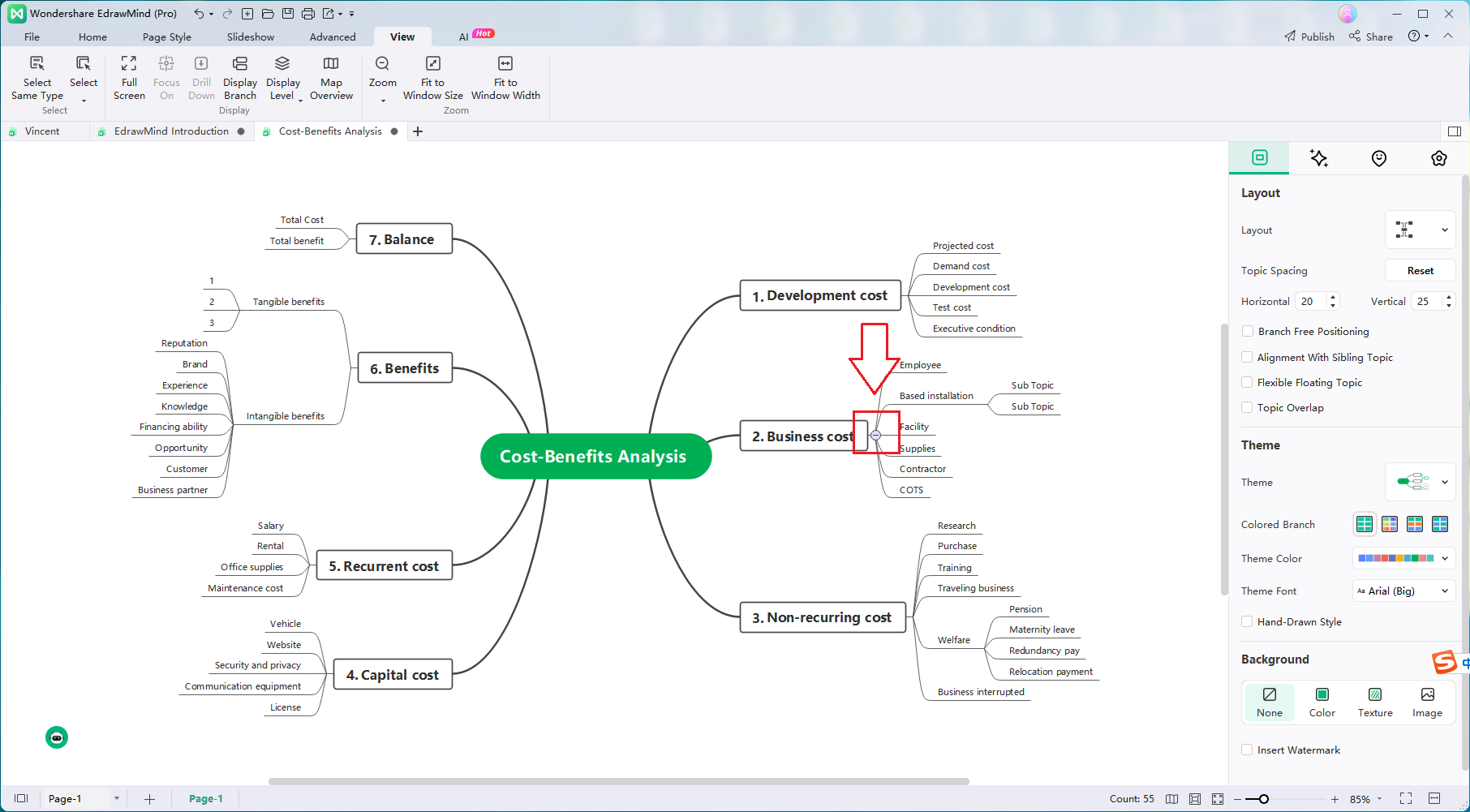The image size is (1470, 812).
Task: Click the Redo arrow icon
Action: click(x=227, y=14)
